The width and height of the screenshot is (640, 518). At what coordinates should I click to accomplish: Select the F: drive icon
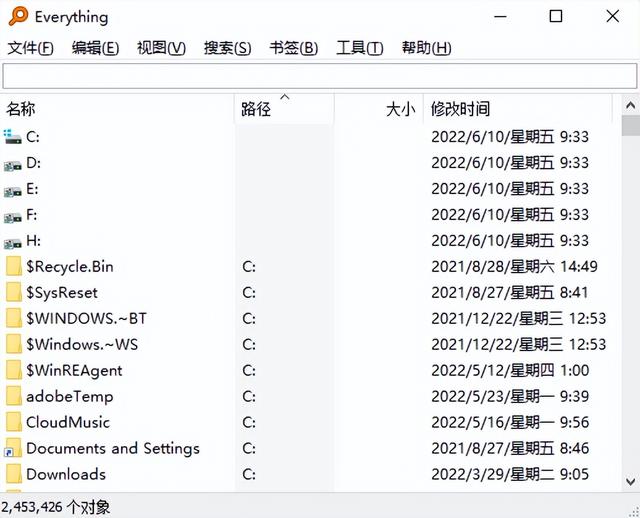13,217
